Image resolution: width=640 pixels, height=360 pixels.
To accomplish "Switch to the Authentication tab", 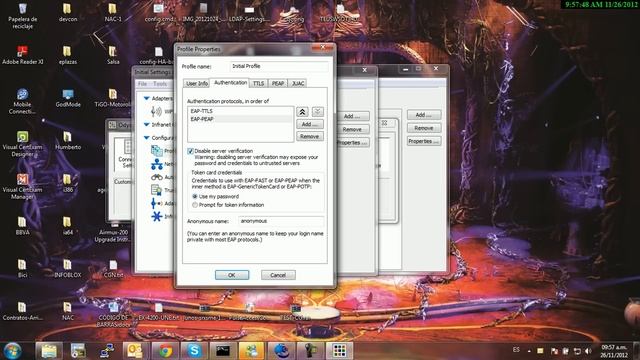I will [230, 82].
